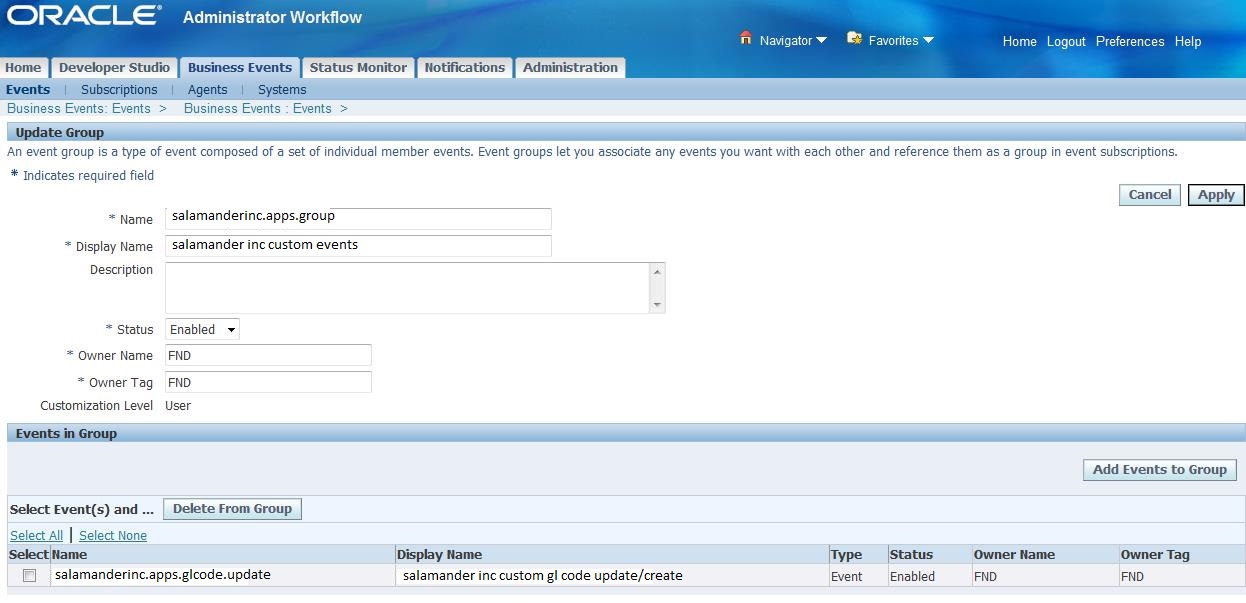
Task: Click the Display Name input field
Action: 358,245
